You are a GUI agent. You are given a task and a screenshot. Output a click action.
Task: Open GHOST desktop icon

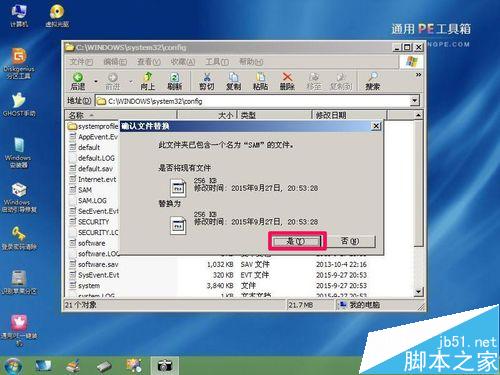point(19,104)
